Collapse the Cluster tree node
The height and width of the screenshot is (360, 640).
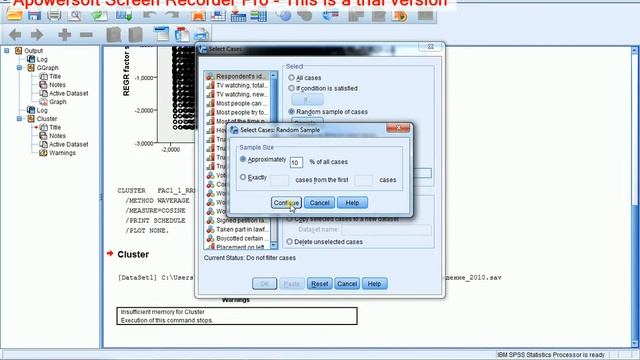[x=19, y=119]
